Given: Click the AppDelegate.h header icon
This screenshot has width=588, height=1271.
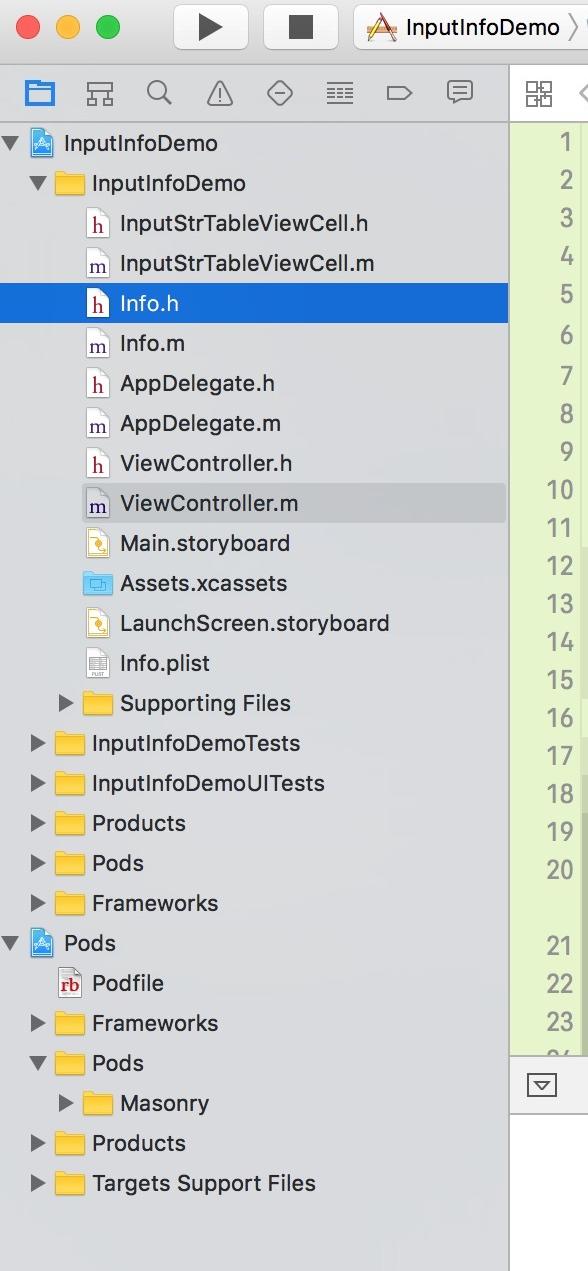Looking at the screenshot, I should click(x=98, y=383).
